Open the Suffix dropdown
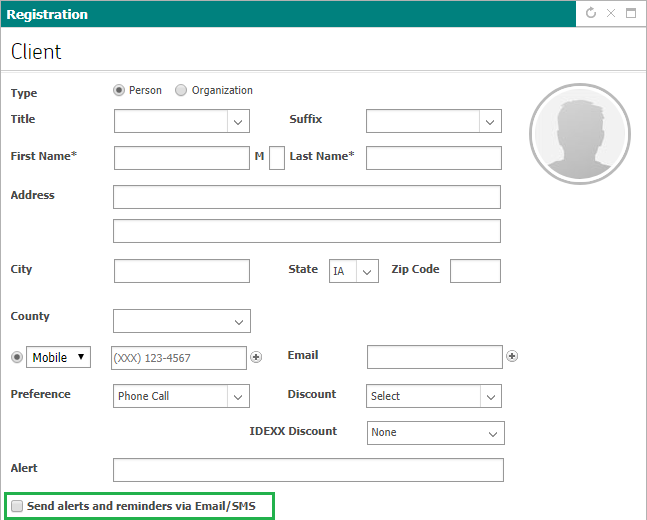The image size is (647, 520). click(x=434, y=121)
